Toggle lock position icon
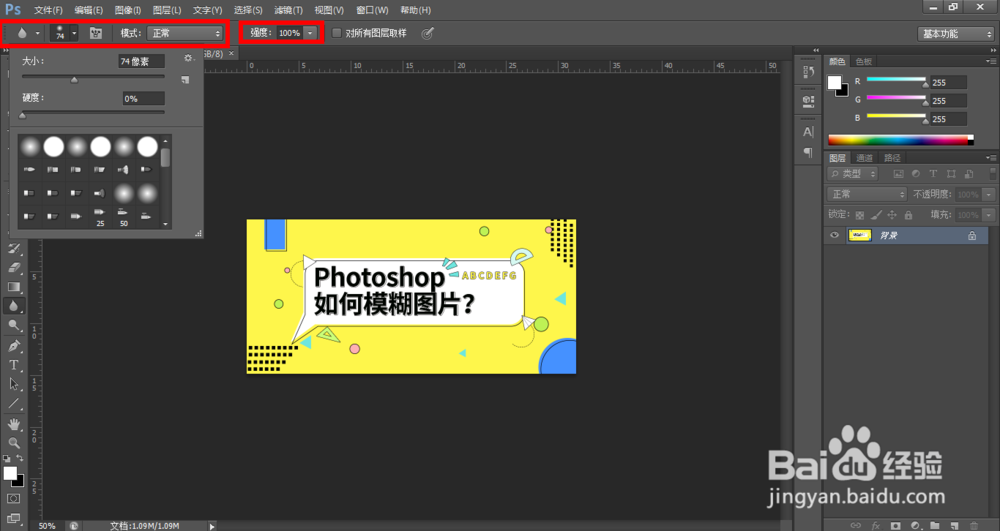Screen dimensions: 1000x531 pyautogui.click(x=892, y=215)
